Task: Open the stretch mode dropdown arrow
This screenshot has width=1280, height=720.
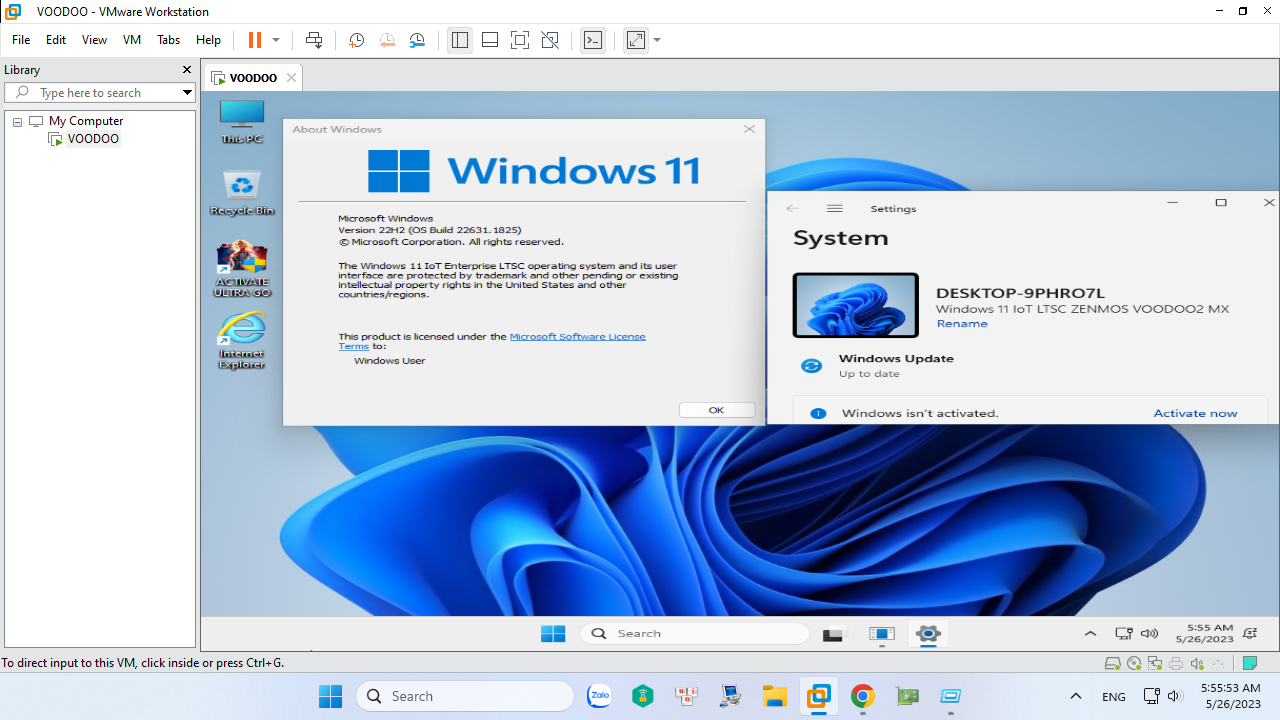Action: pos(657,40)
